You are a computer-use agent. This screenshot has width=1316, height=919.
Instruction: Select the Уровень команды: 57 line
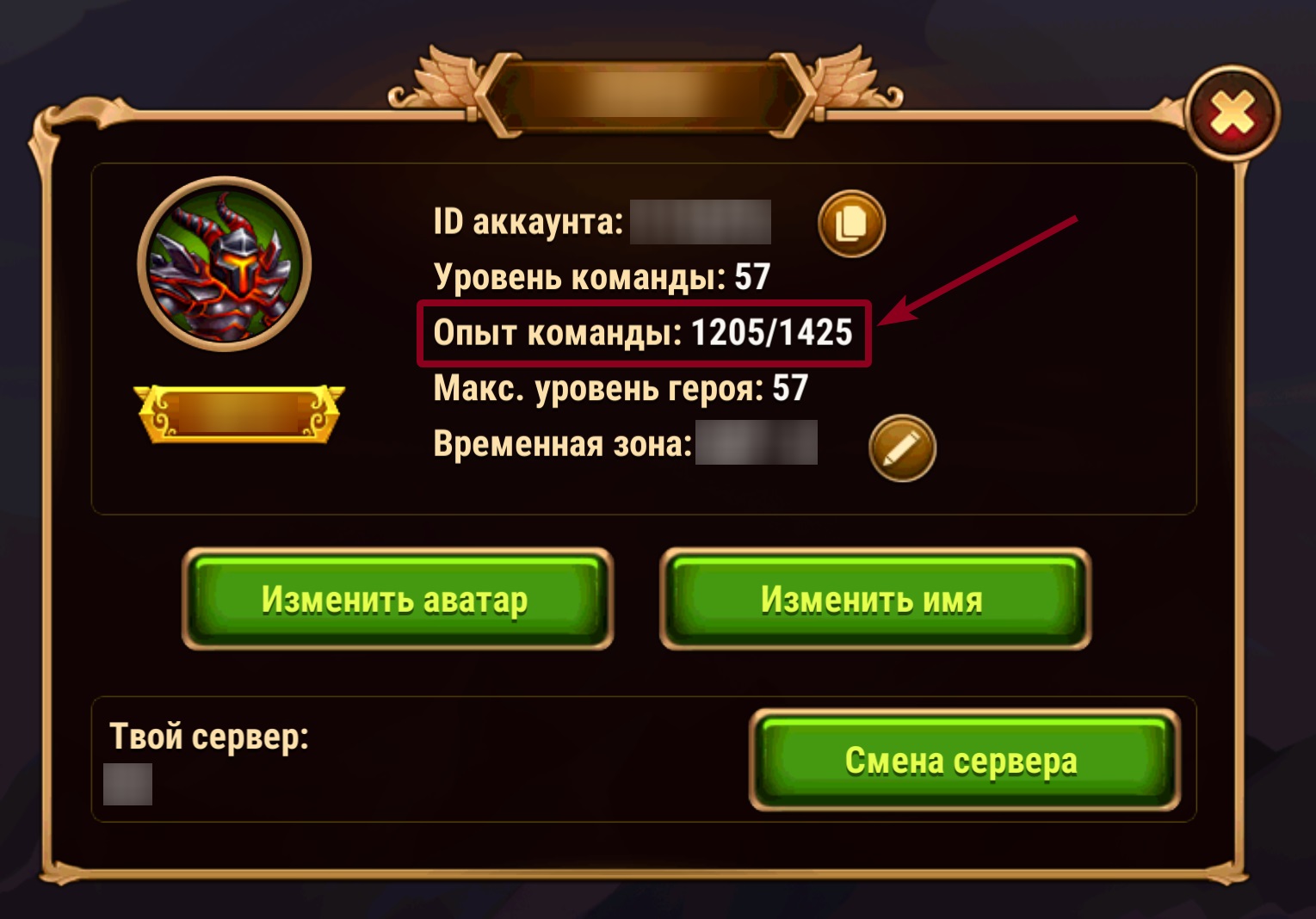click(602, 277)
